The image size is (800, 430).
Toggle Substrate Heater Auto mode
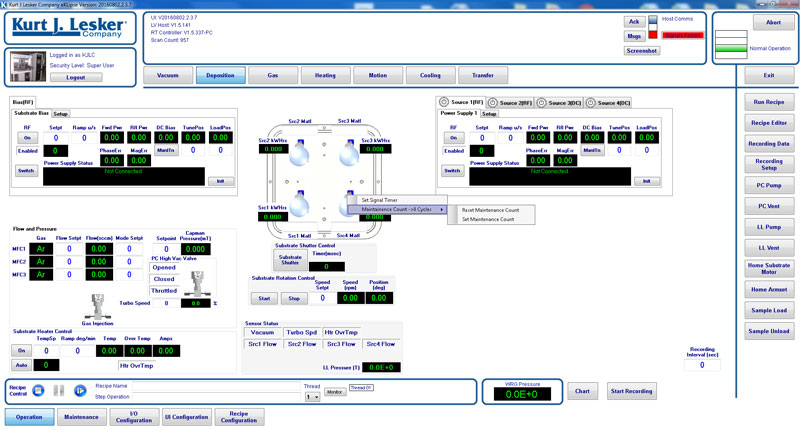(21, 365)
